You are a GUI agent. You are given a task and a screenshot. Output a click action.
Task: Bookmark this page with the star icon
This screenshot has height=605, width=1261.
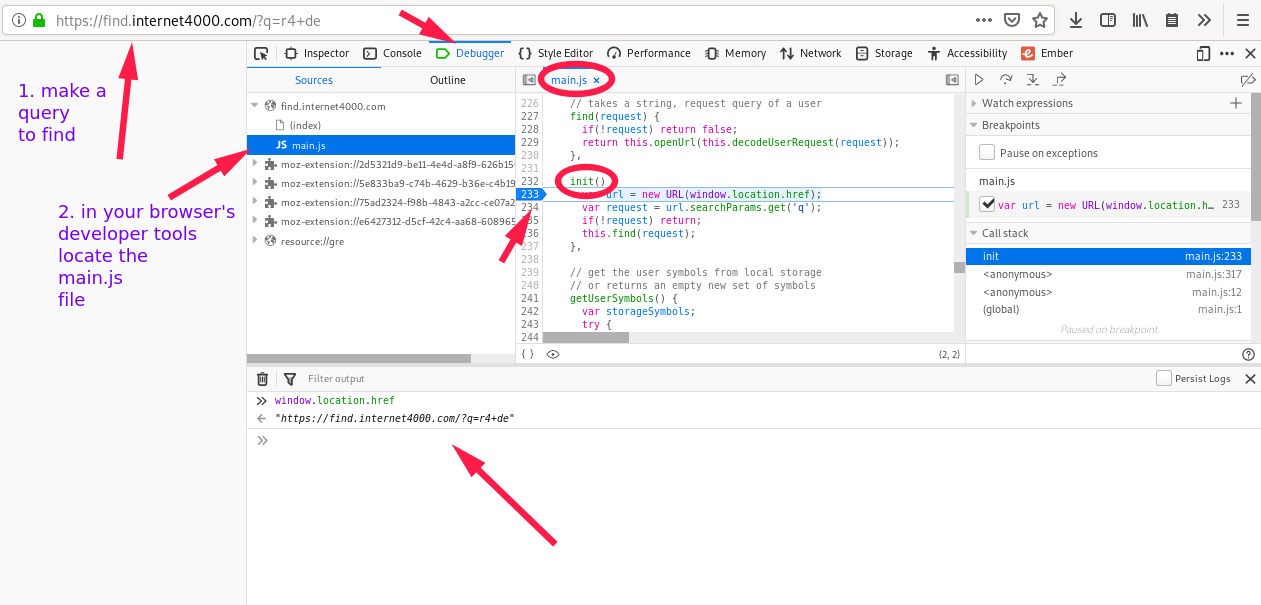(1040, 20)
